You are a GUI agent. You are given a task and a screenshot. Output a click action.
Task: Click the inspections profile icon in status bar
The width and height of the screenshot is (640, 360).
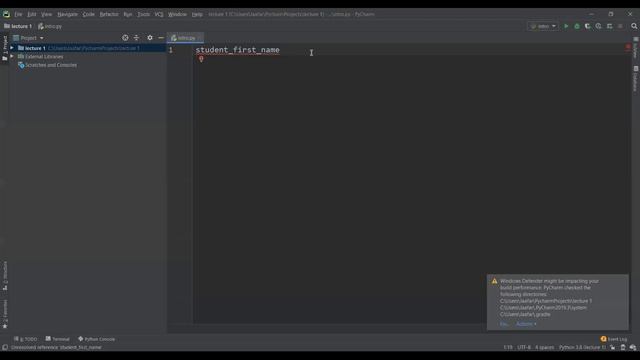click(623, 347)
